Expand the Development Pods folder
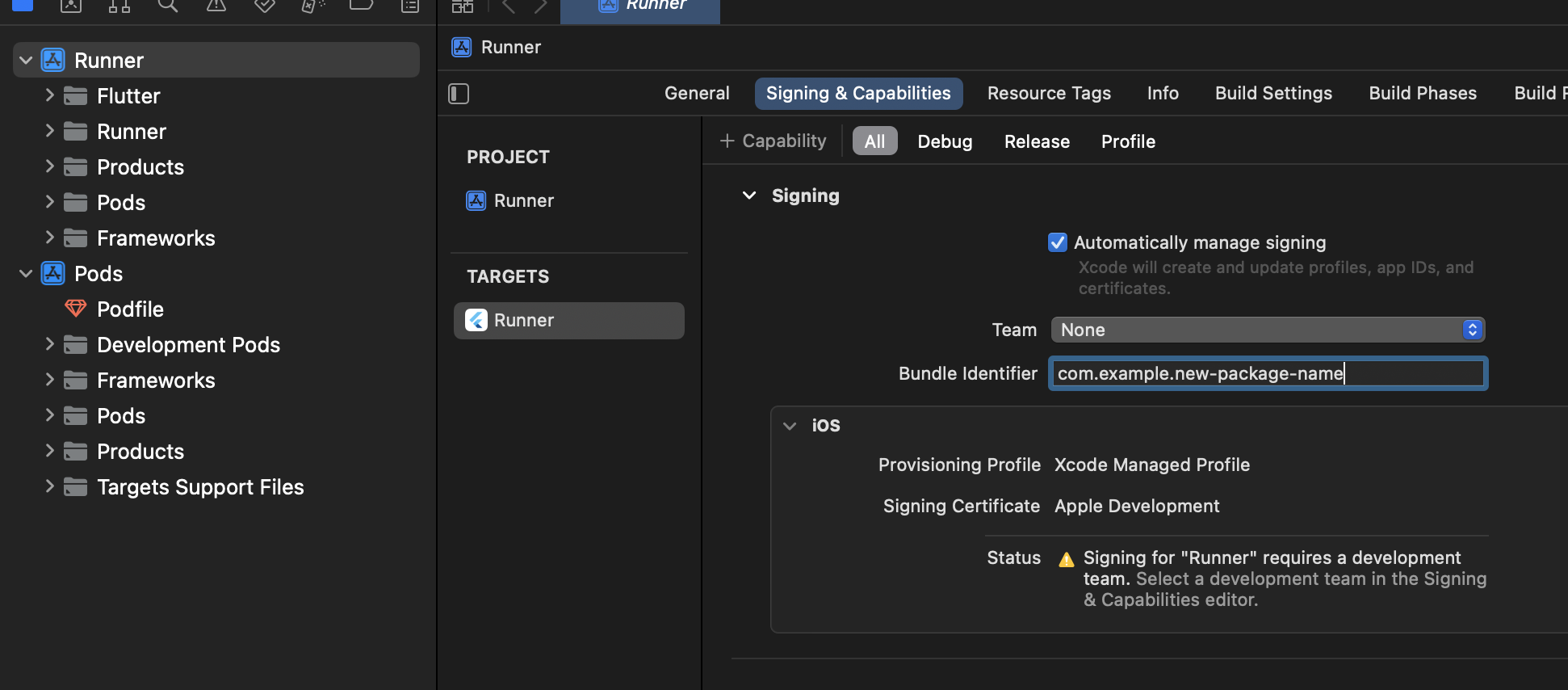The image size is (1568, 690). [x=49, y=344]
